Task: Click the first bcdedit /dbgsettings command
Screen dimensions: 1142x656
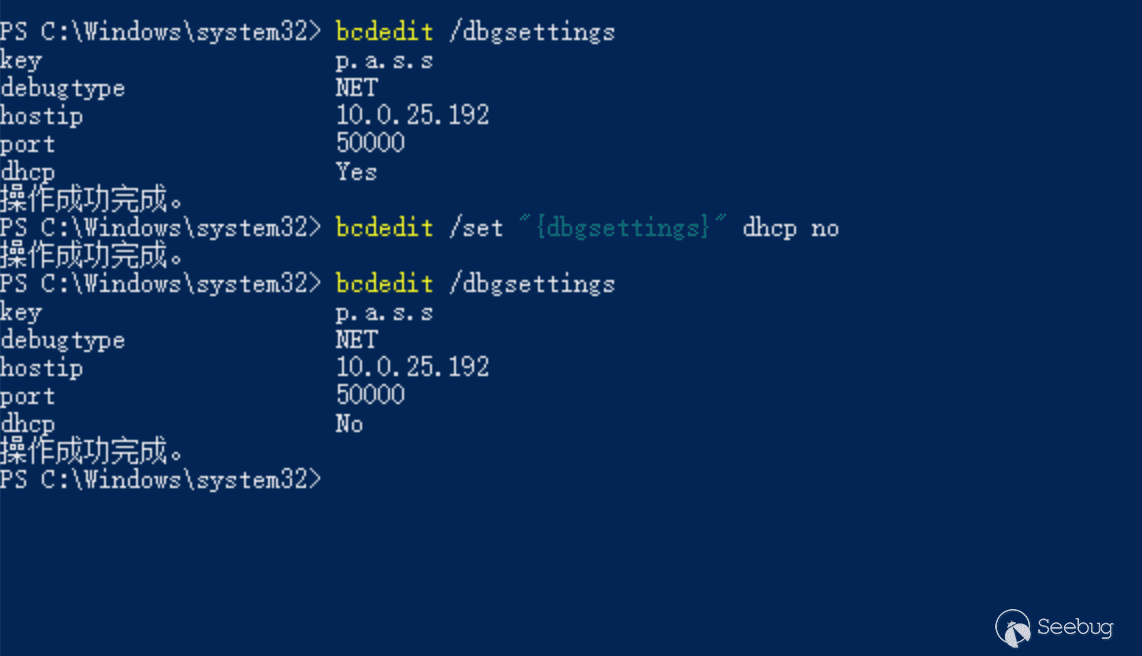Action: [475, 32]
